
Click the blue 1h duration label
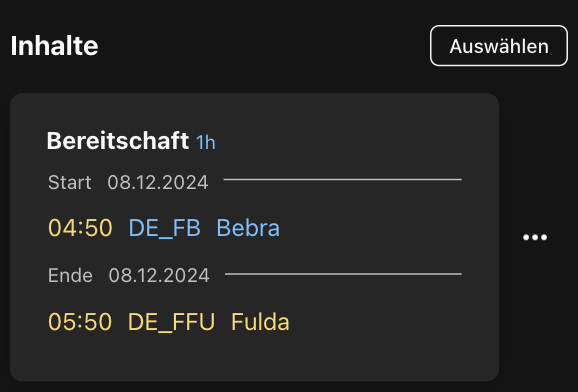coord(206,142)
